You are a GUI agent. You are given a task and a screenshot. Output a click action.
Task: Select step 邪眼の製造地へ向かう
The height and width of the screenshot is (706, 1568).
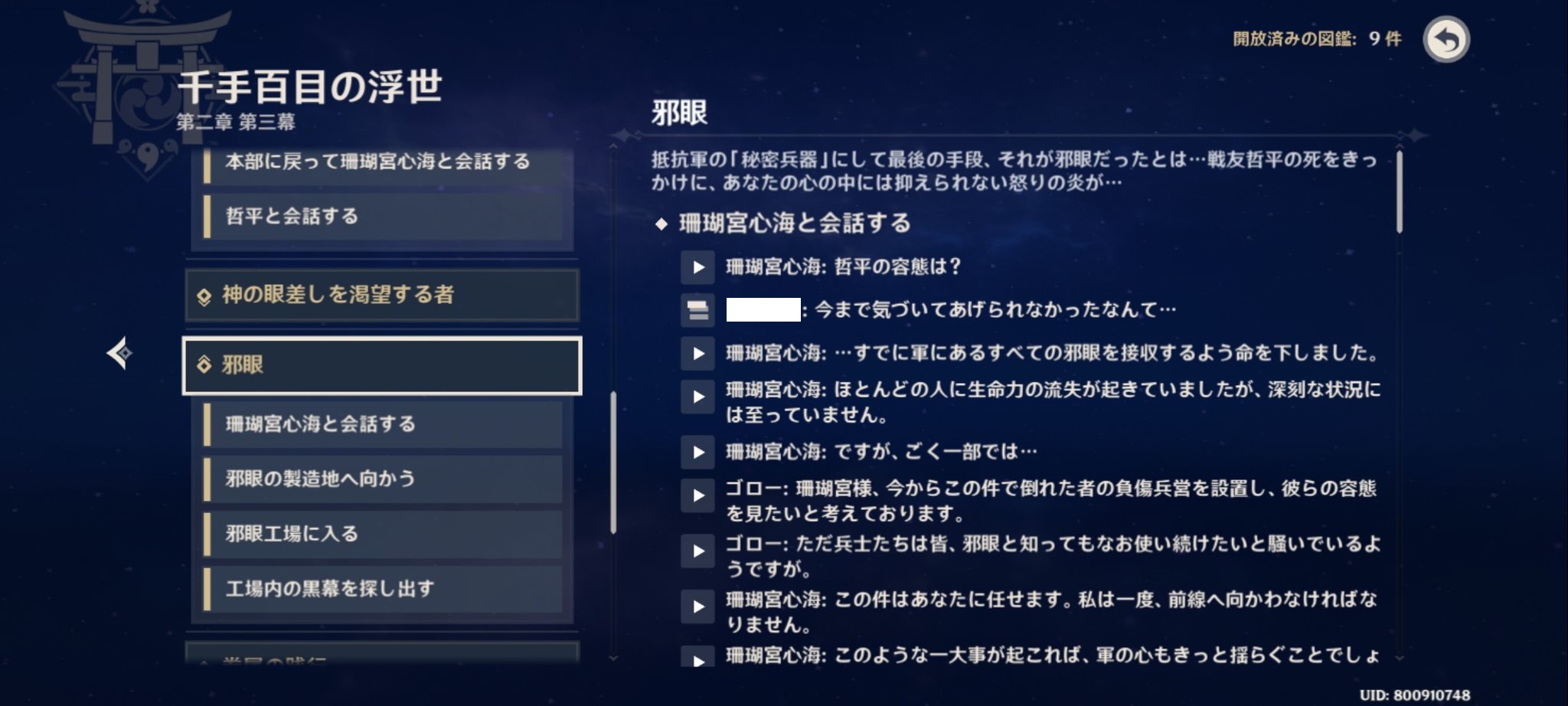click(x=383, y=479)
